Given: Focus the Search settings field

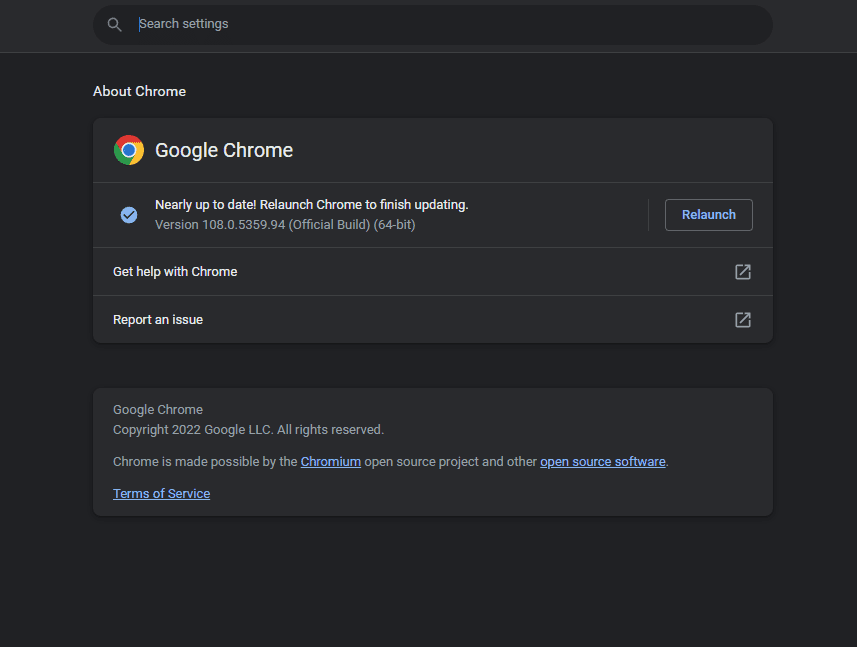Looking at the screenshot, I should [433, 25].
